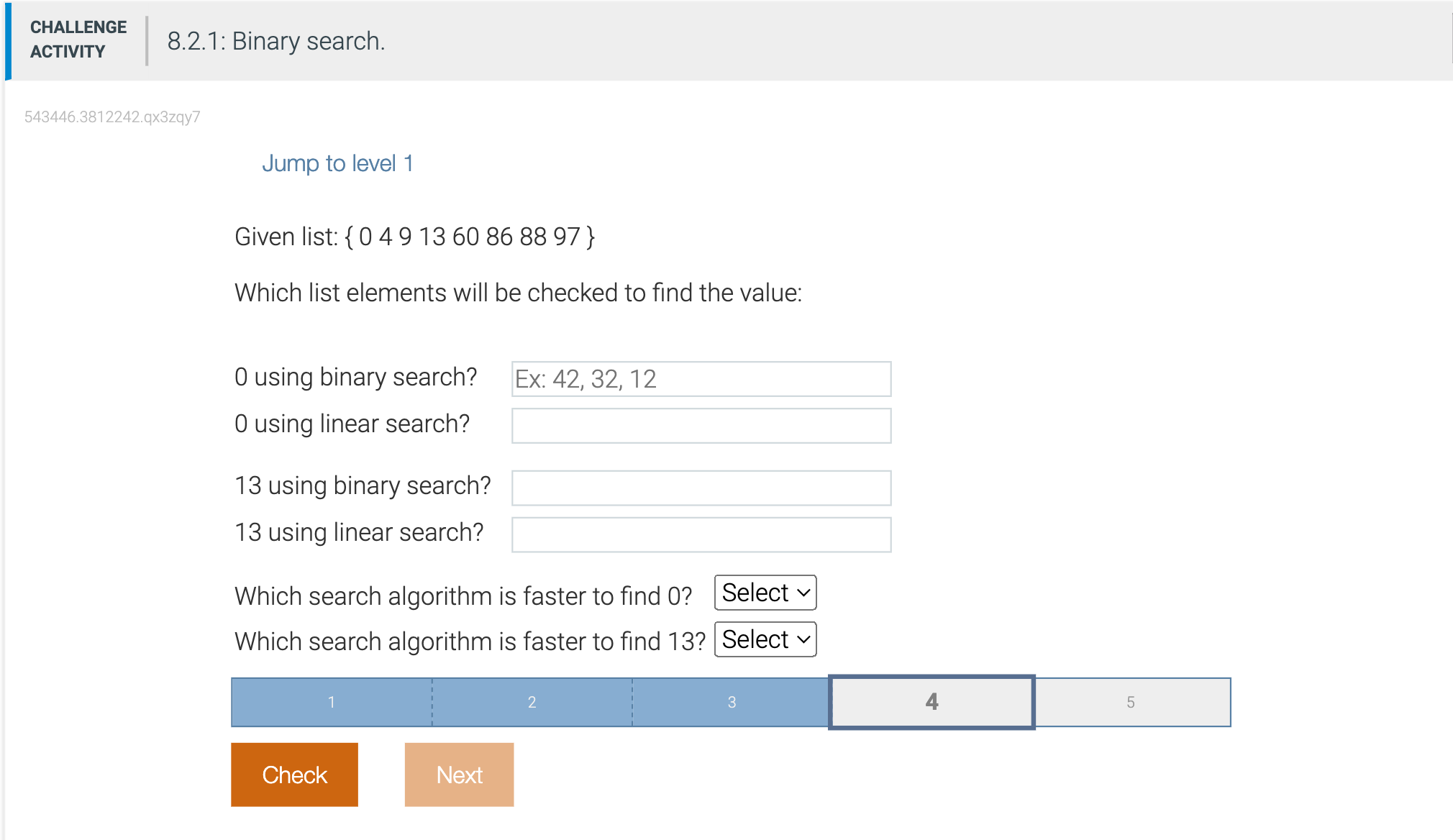The width and height of the screenshot is (1453, 840).
Task: Select level 1 on the progress bar
Action: click(330, 702)
